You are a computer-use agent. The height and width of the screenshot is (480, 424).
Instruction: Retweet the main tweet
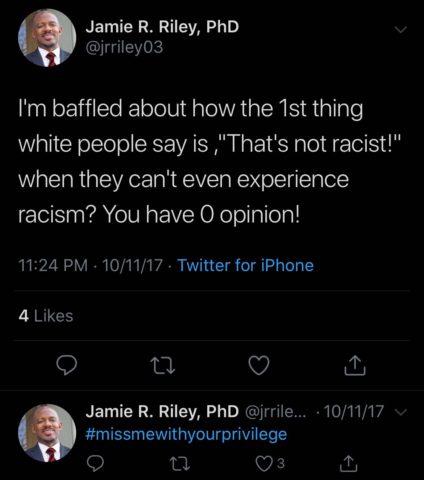click(x=162, y=366)
